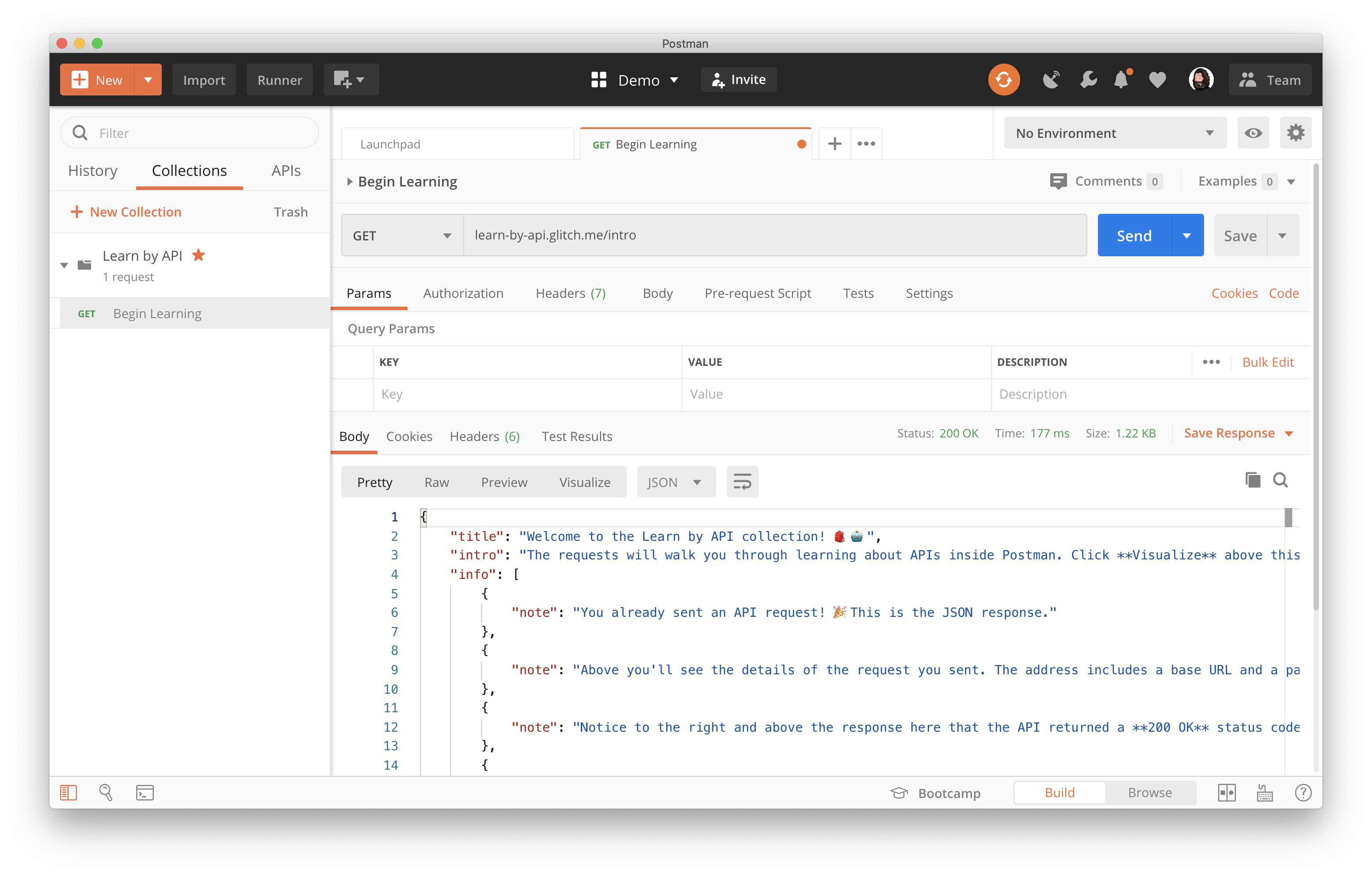Open the Authorization tab
This screenshot has width=1372, height=874.
[463, 293]
